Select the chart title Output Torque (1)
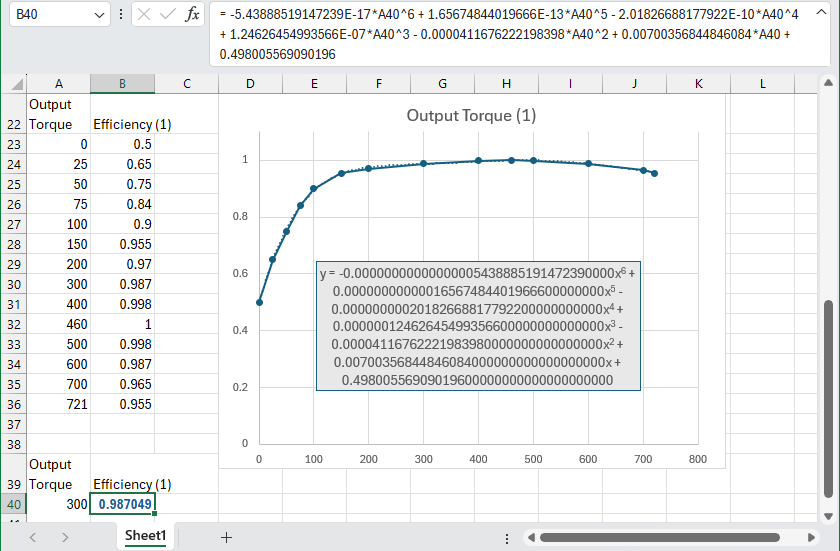 click(x=471, y=116)
